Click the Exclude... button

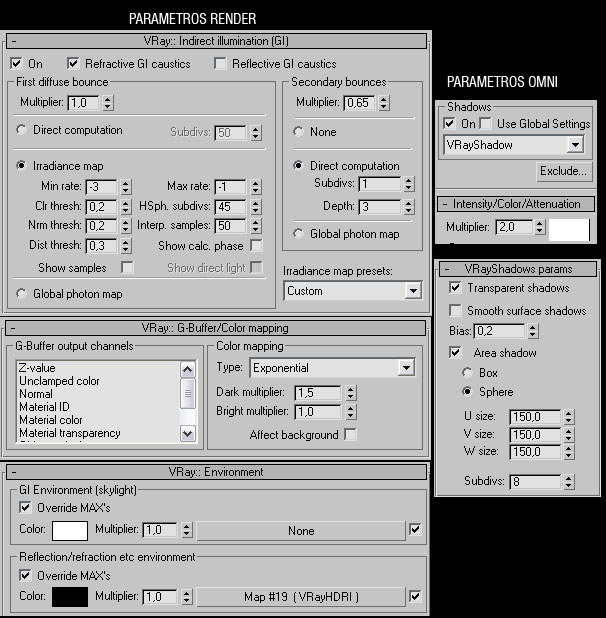tap(564, 171)
